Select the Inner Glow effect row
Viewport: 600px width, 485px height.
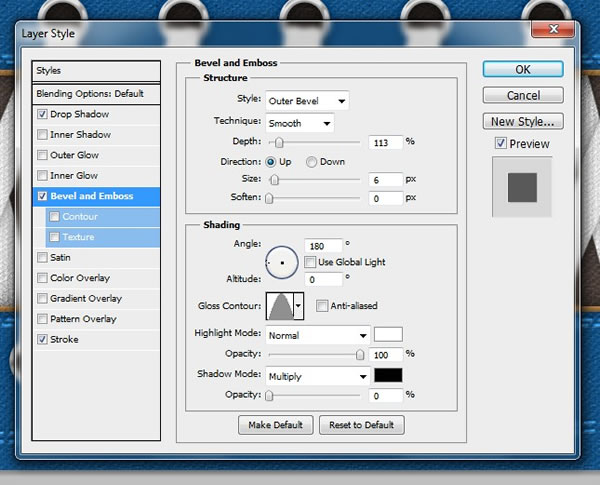(x=96, y=175)
